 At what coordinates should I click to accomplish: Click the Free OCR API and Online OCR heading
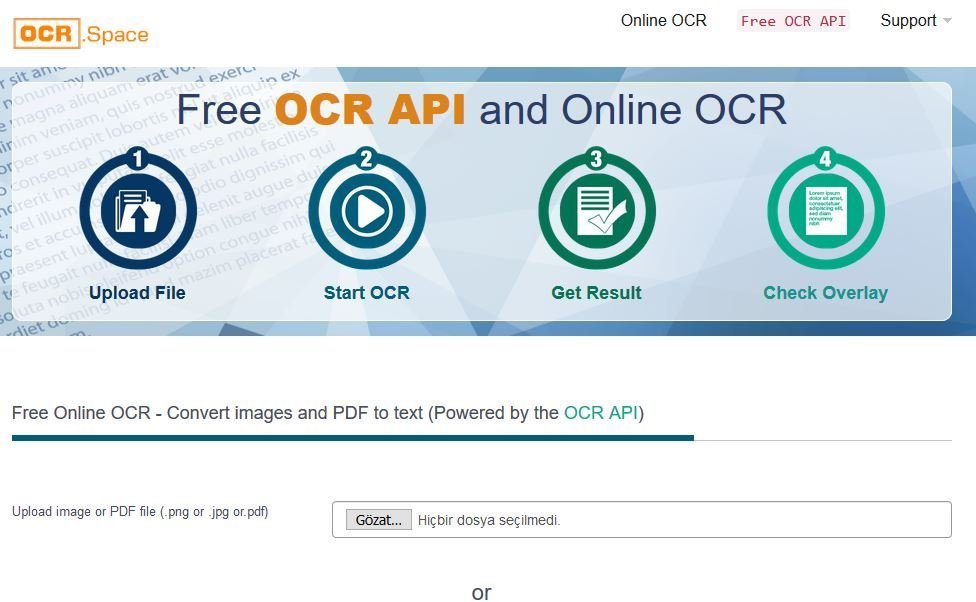[x=482, y=110]
